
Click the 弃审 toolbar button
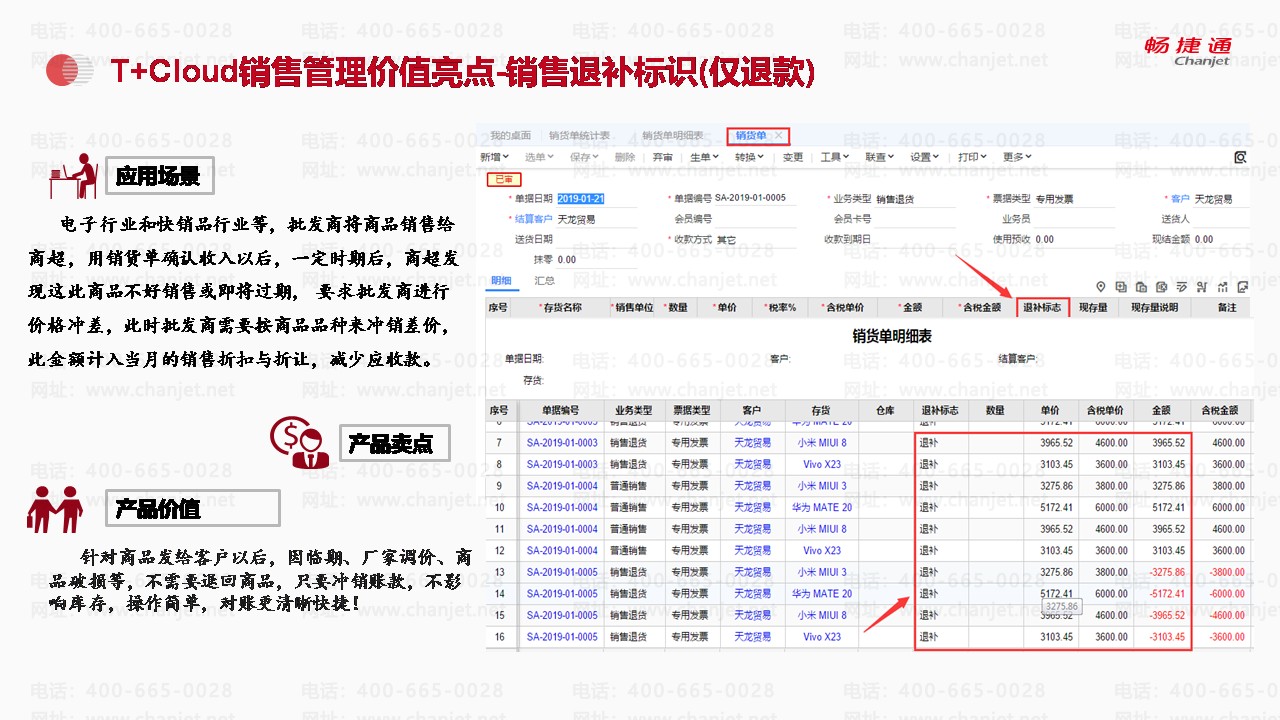tap(662, 157)
